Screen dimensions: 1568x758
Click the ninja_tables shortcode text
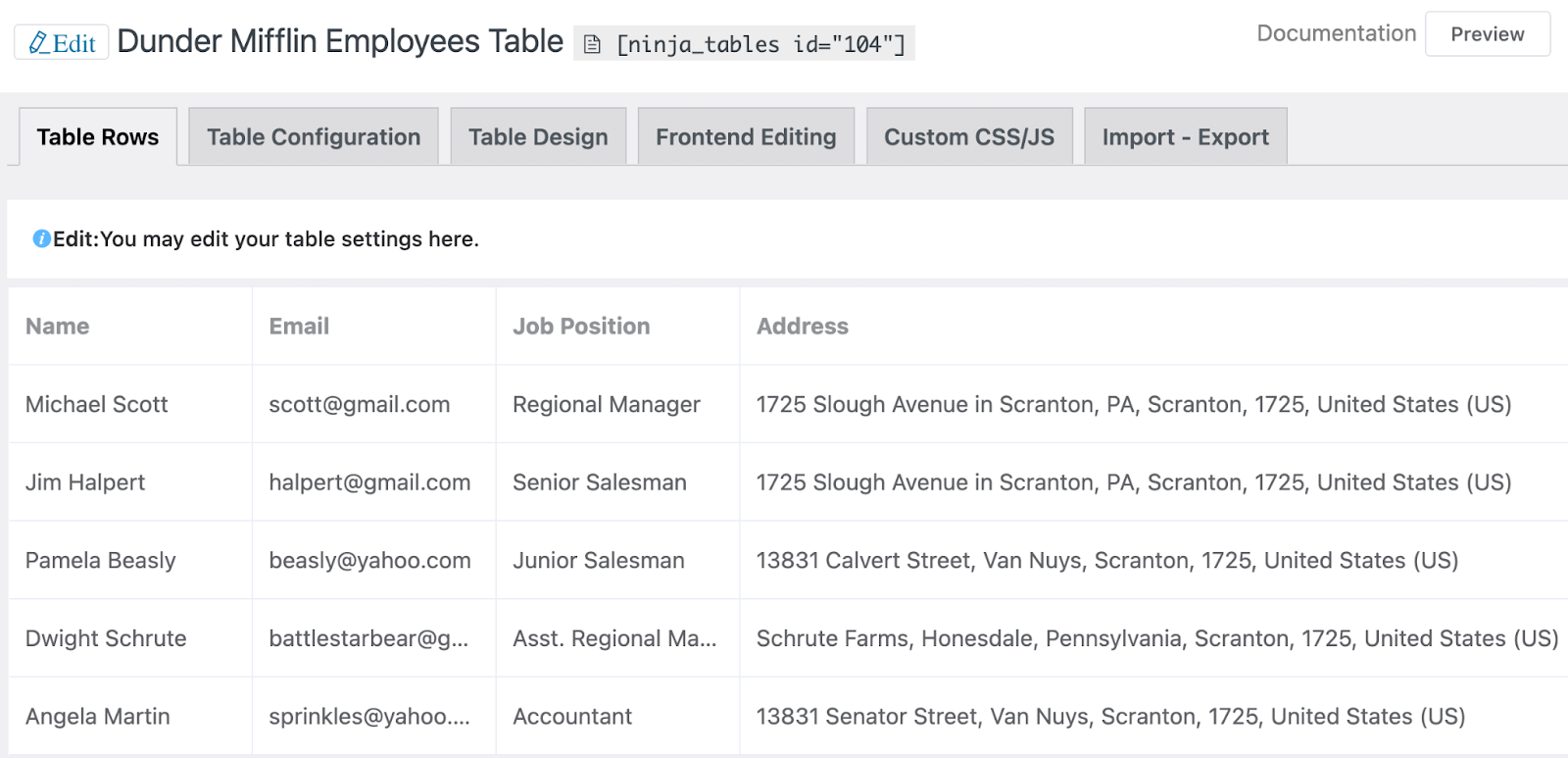pyautogui.click(x=760, y=44)
